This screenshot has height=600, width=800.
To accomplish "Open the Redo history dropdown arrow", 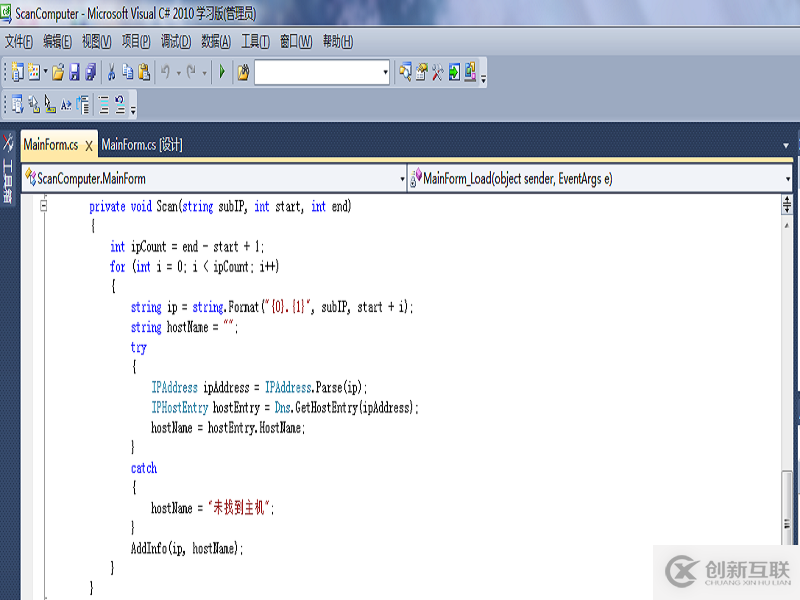I will [204, 73].
